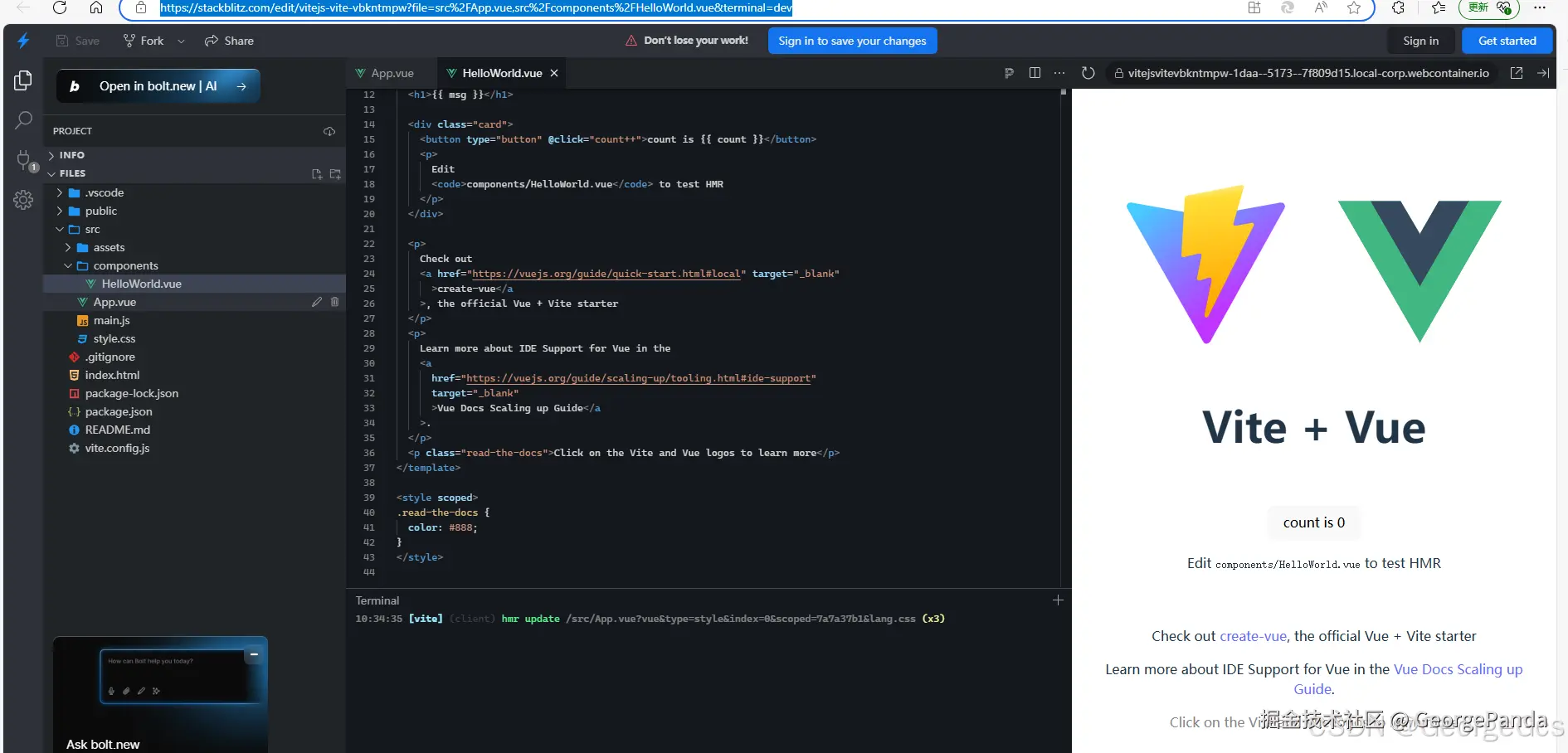The image size is (1568, 753).
Task: Open the Ports plug sidebar icon
Action: tap(25, 160)
